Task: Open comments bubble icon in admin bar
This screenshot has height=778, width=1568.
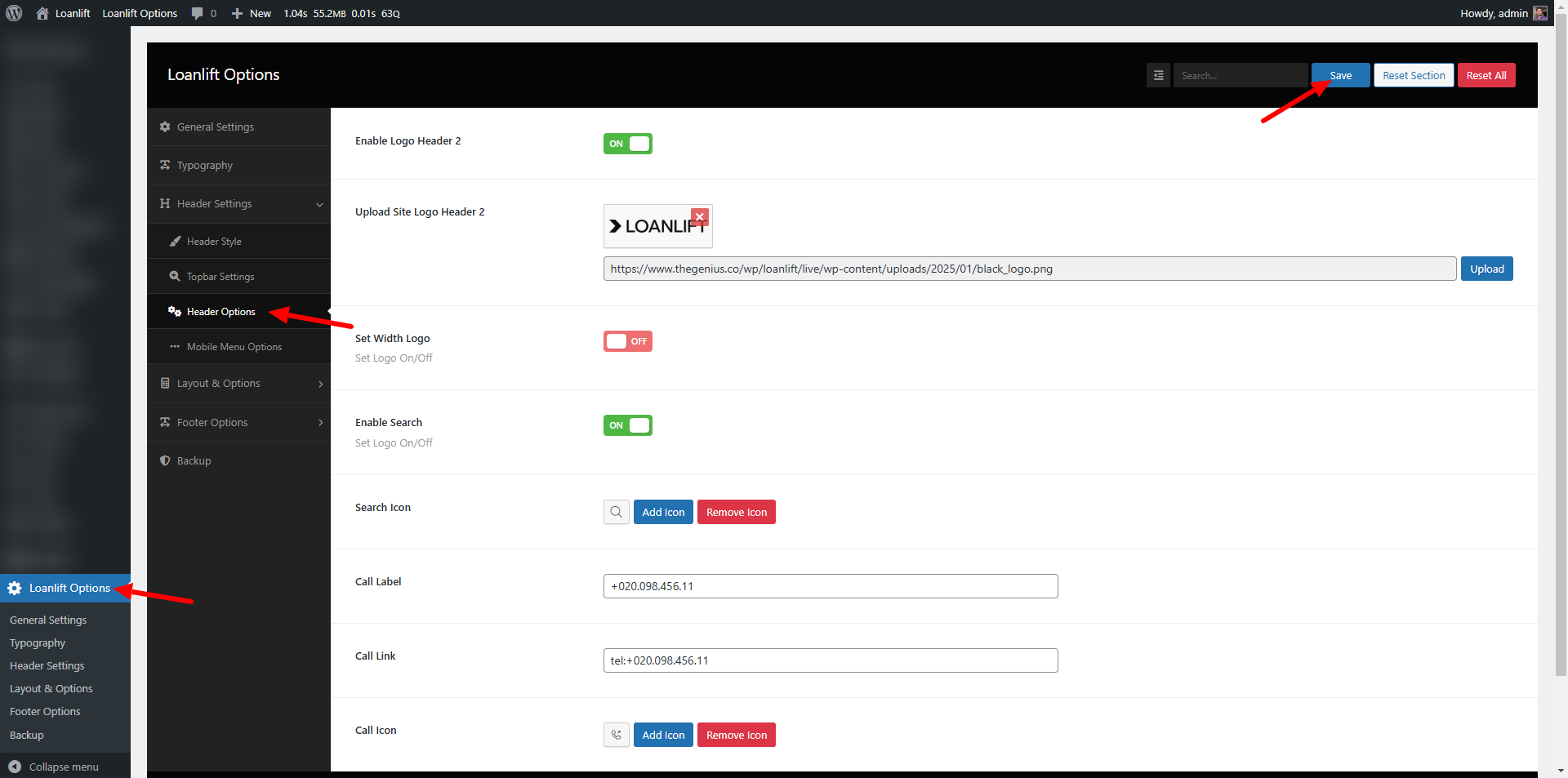Action: [x=198, y=13]
